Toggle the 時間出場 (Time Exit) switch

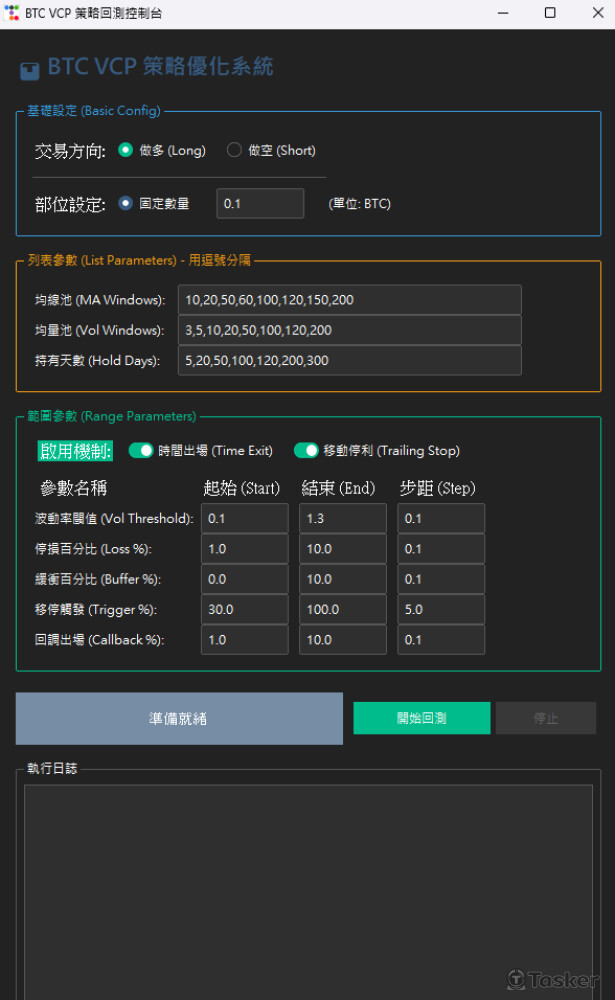(x=141, y=450)
